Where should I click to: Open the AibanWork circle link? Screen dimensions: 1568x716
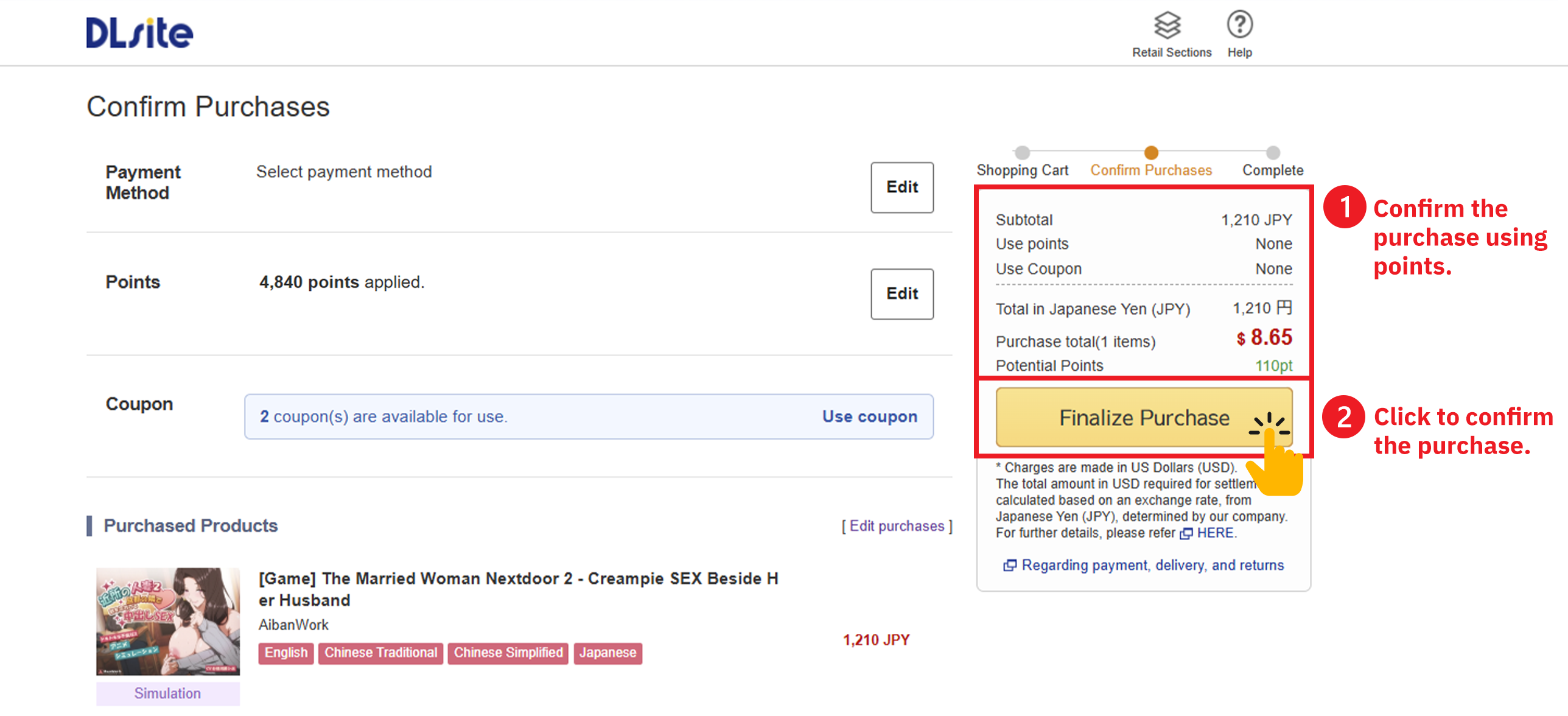(x=293, y=625)
